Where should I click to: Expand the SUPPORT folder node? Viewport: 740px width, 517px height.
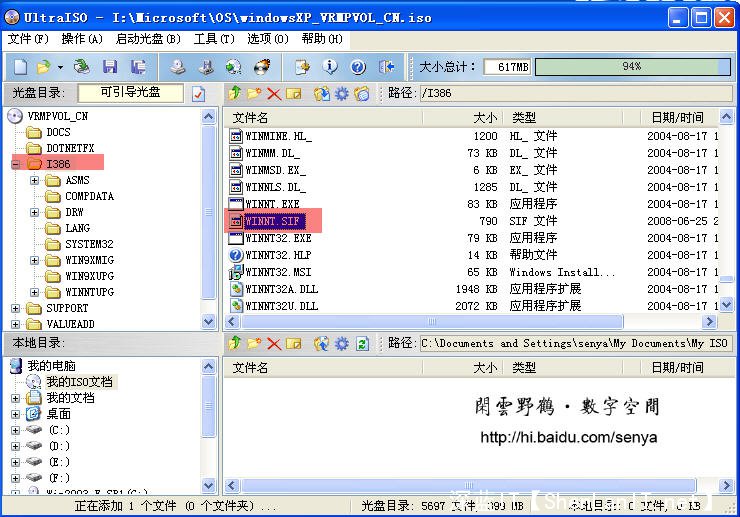tap(16, 309)
